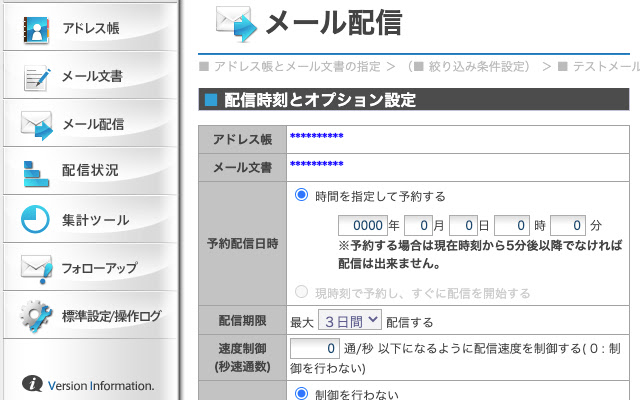The height and width of the screenshot is (400, 640).
Task: Click the 月 month input field
Action: tap(418, 225)
